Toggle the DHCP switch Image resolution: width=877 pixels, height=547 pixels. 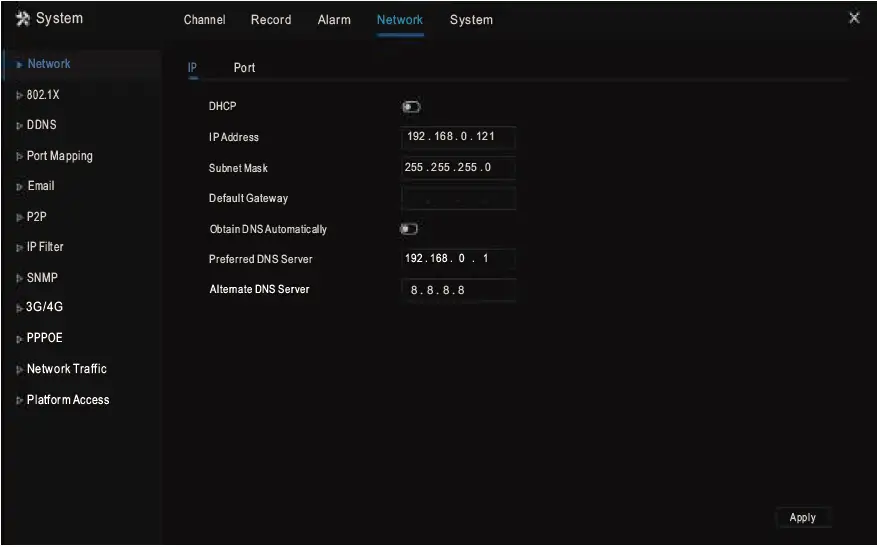click(411, 107)
